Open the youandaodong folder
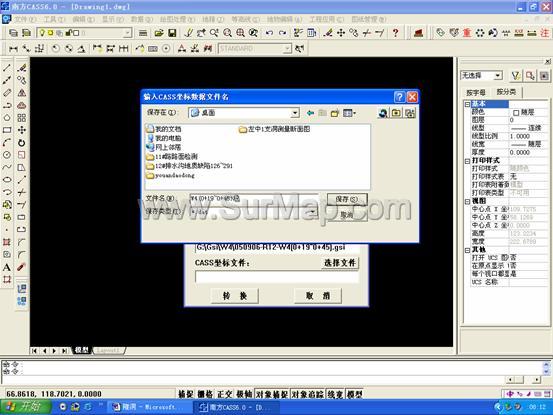The height and width of the screenshot is (415, 553). coord(170,175)
